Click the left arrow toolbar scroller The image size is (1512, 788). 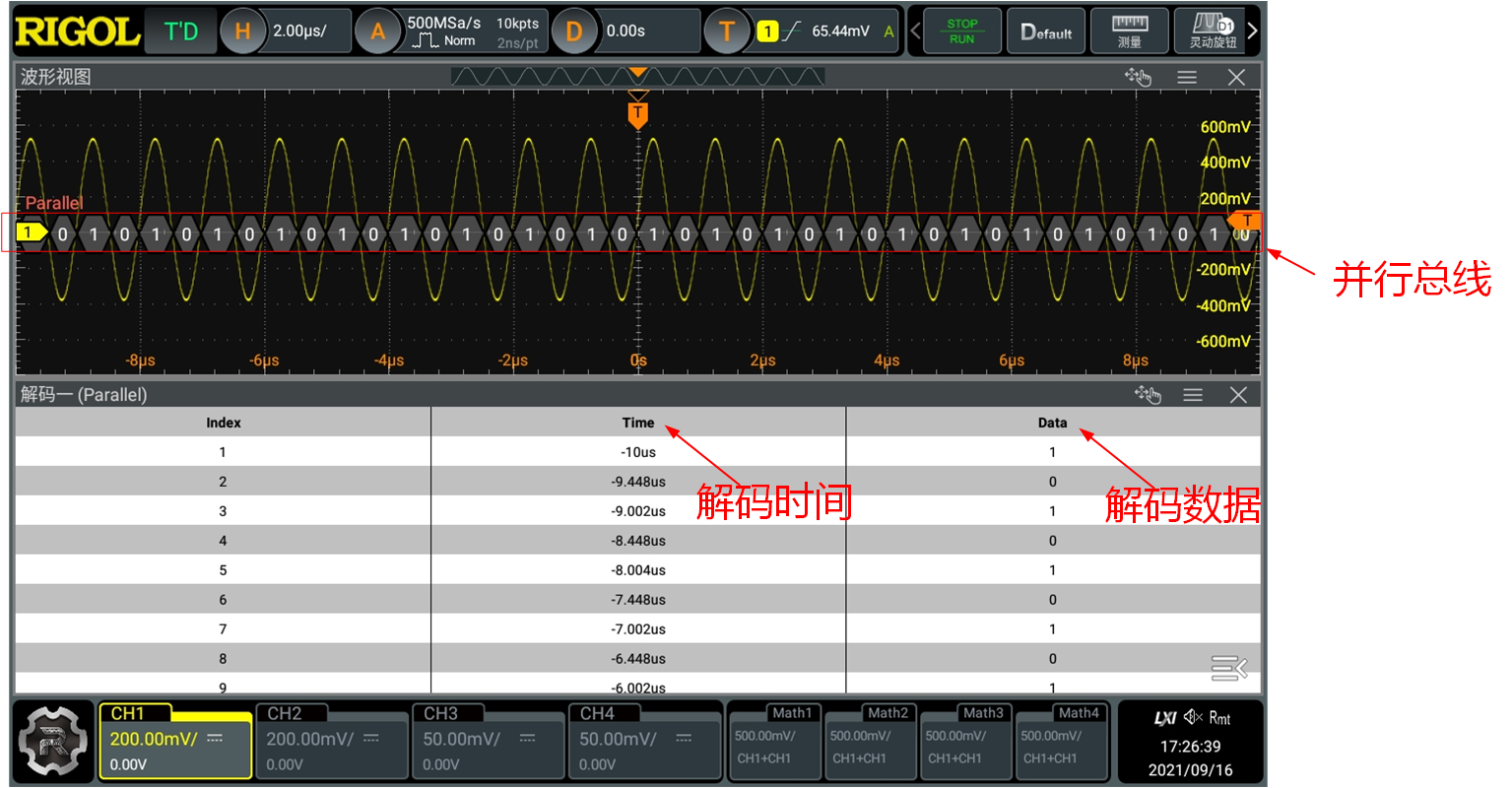[x=915, y=32]
